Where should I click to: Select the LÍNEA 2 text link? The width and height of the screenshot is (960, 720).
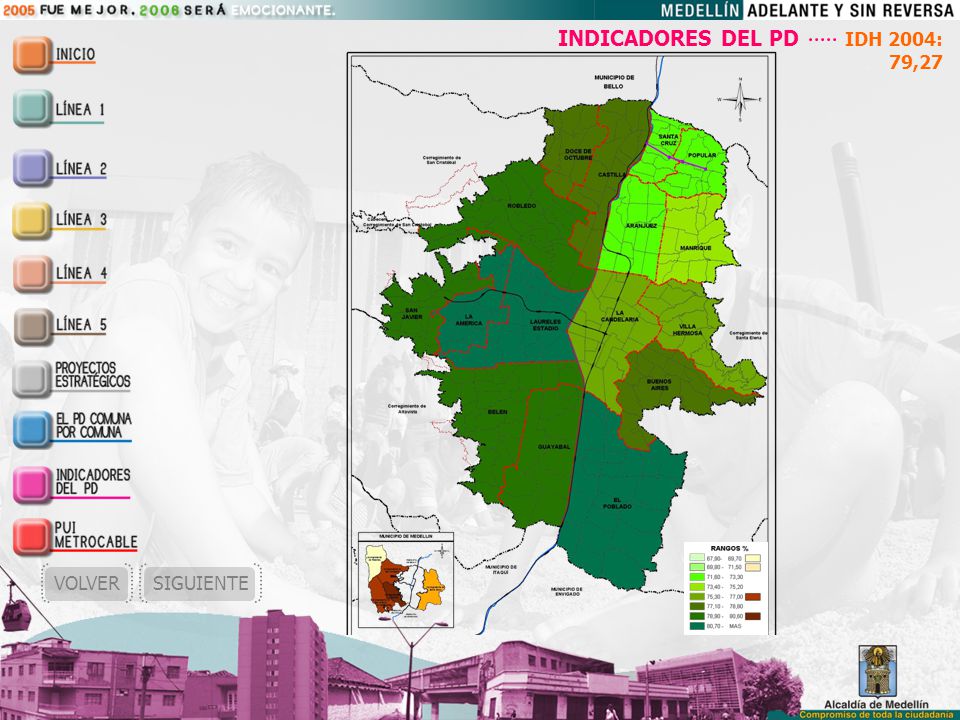tap(81, 168)
